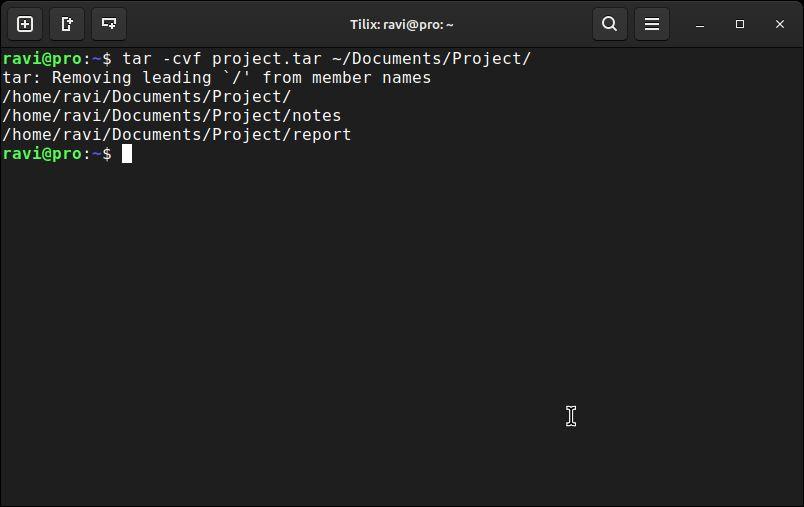The image size is (804, 507).
Task: Add a terminal to the right
Action: click(x=67, y=24)
